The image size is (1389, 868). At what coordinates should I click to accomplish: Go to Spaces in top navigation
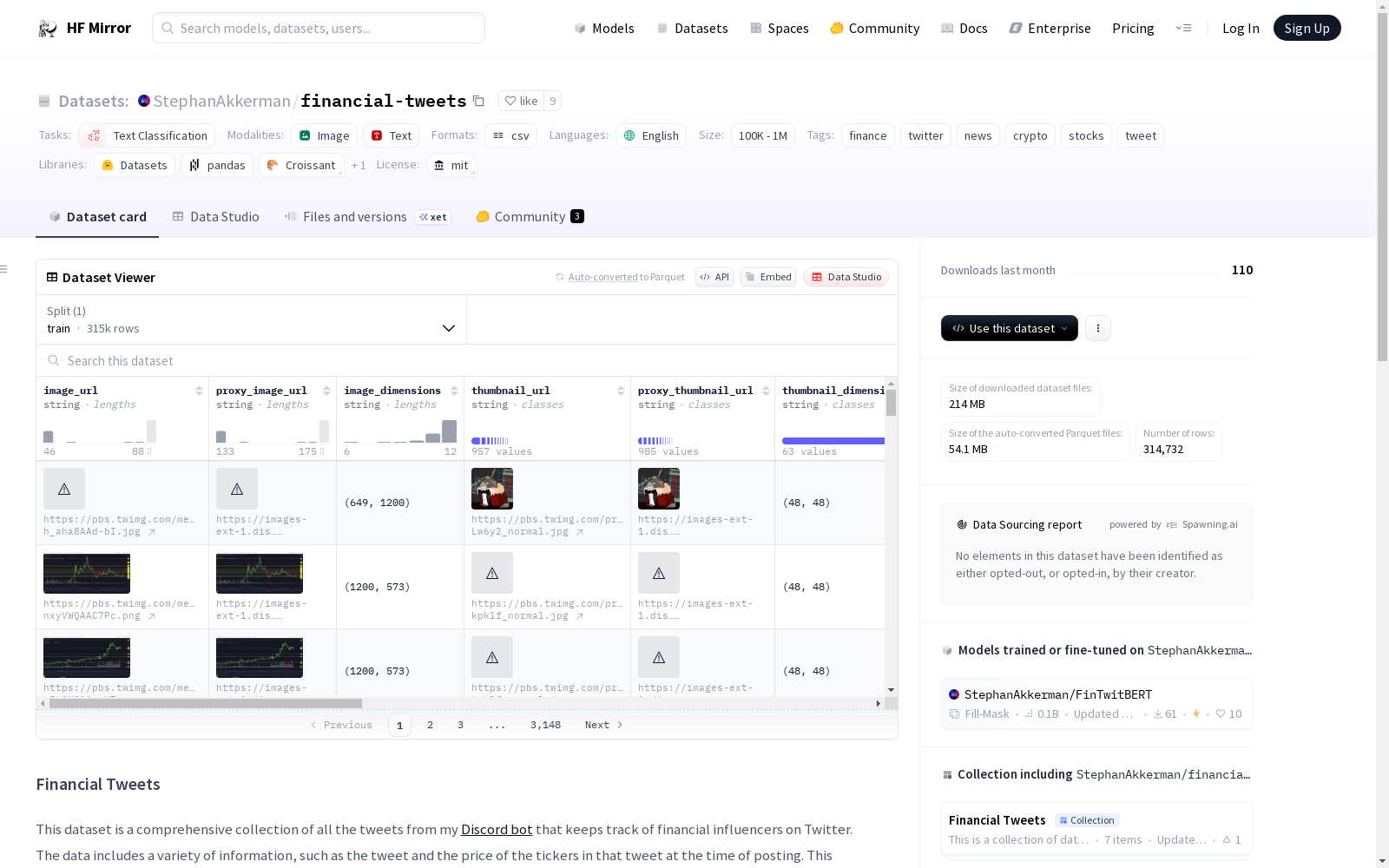[780, 29]
